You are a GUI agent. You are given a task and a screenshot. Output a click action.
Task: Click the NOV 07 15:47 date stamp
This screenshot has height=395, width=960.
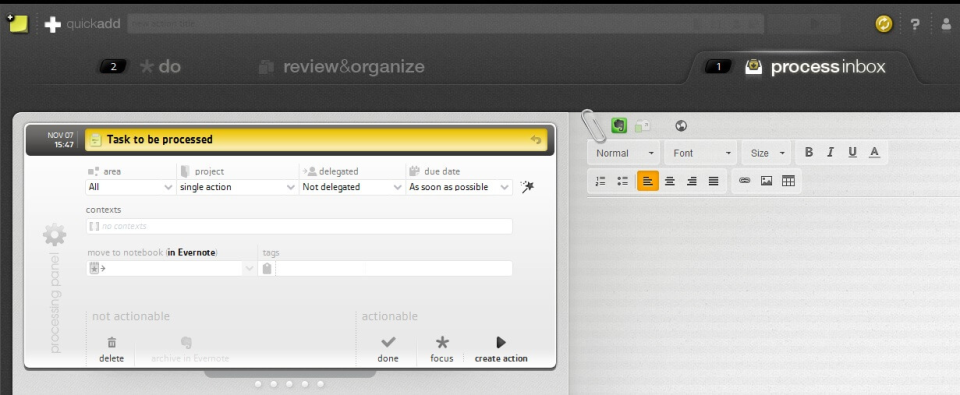[60, 140]
